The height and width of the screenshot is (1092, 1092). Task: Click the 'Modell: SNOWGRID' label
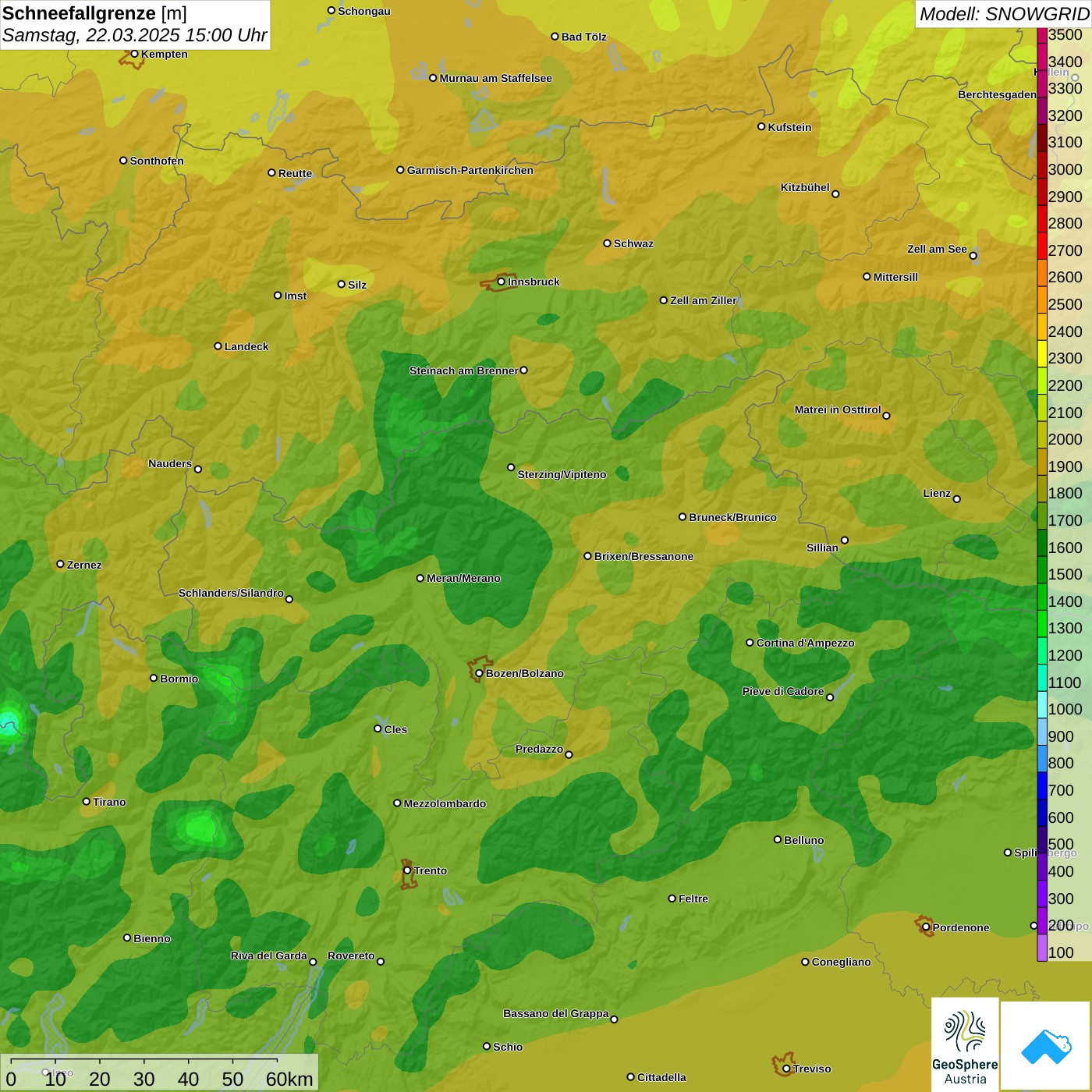click(x=1004, y=14)
